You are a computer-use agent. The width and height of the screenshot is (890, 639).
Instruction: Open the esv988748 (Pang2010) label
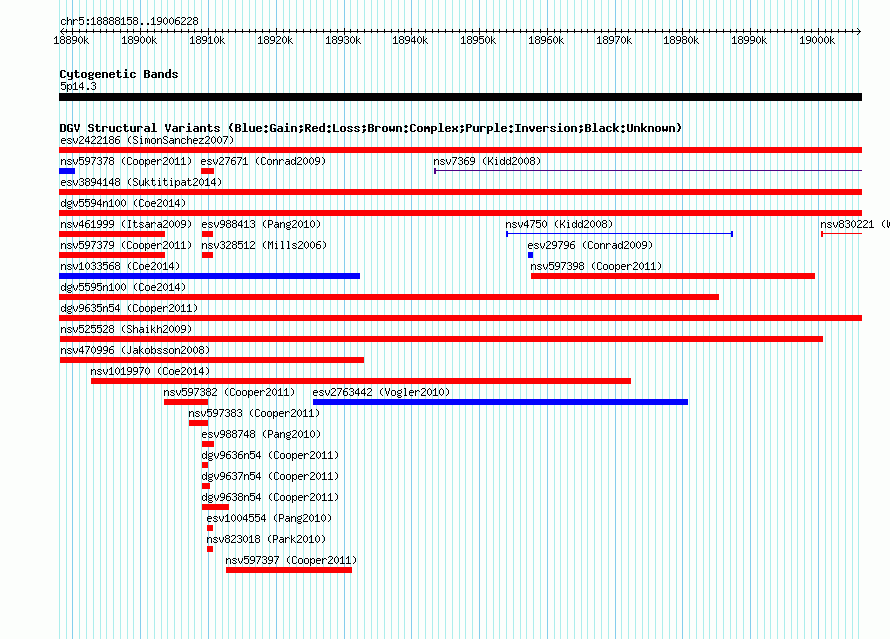tap(261, 434)
